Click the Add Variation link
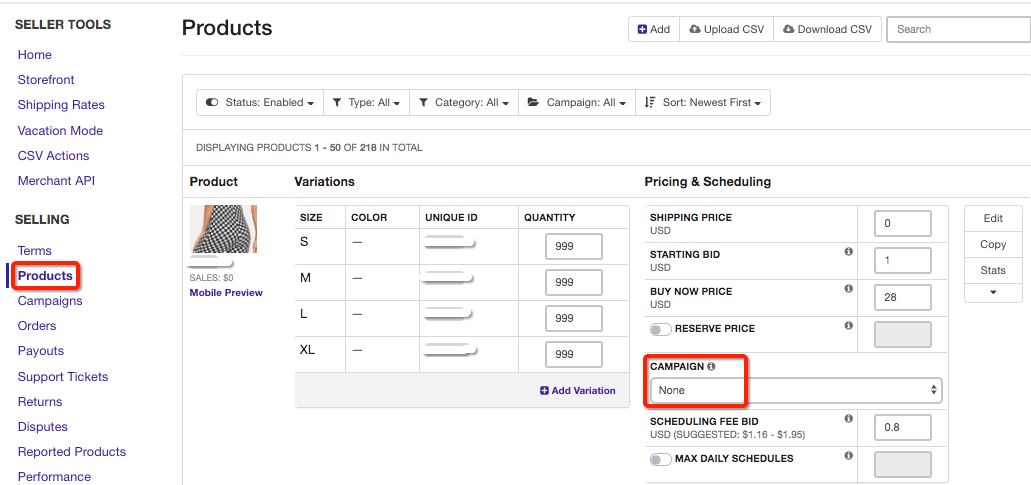Image resolution: width=1031 pixels, height=485 pixels. point(578,390)
